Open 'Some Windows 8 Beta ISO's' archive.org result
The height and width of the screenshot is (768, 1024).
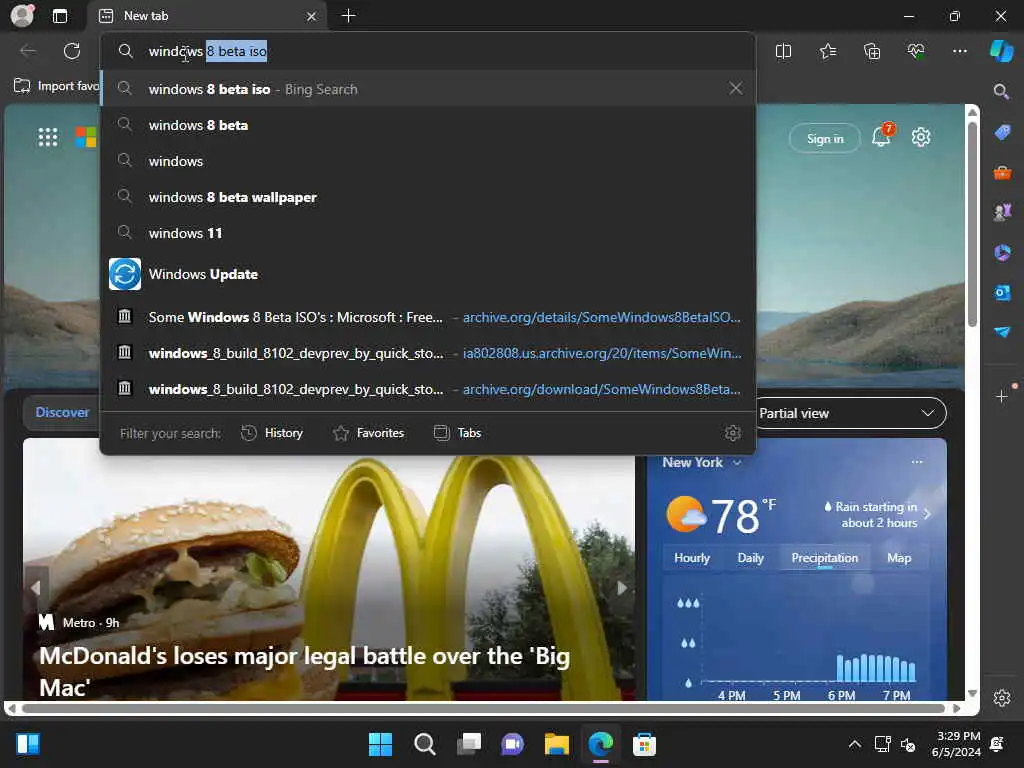coord(428,317)
